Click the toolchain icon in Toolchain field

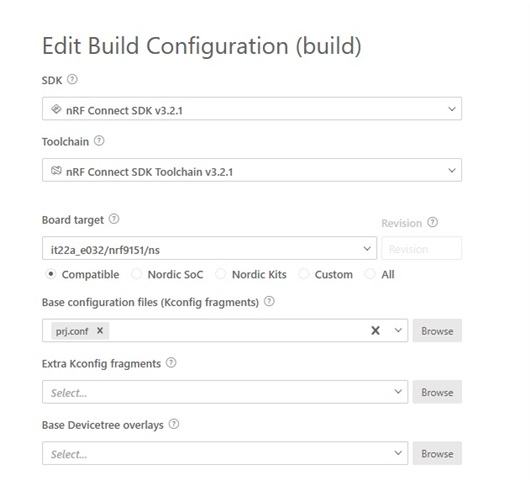56,170
